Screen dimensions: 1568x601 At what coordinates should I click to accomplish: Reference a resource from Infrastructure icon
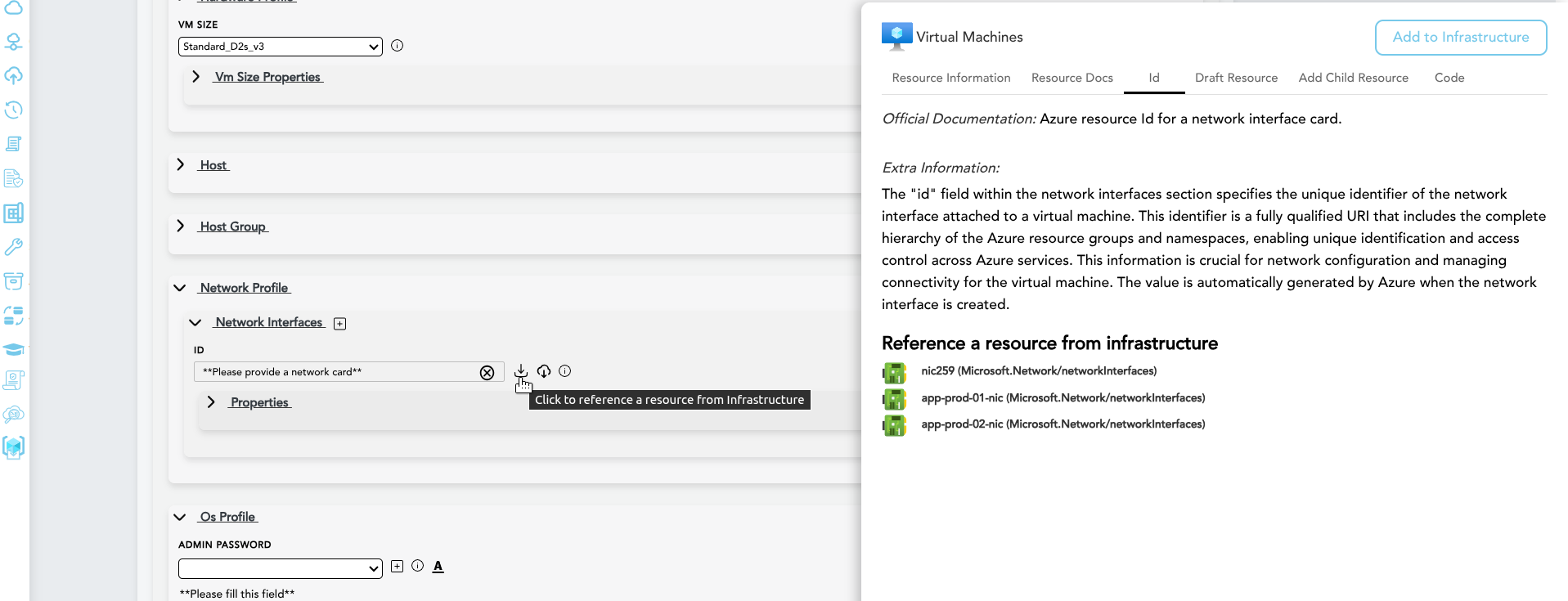pos(521,371)
